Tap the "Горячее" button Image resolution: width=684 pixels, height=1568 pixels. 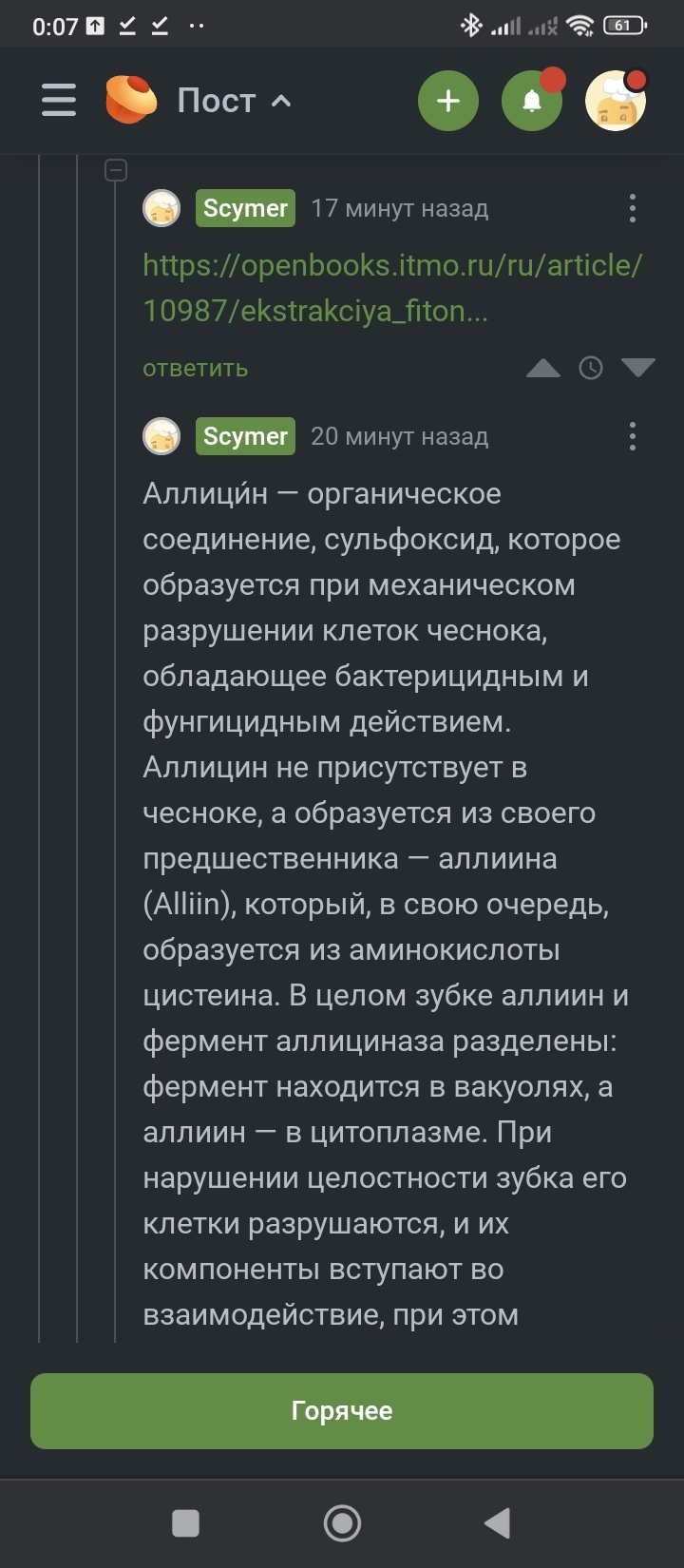[342, 1411]
